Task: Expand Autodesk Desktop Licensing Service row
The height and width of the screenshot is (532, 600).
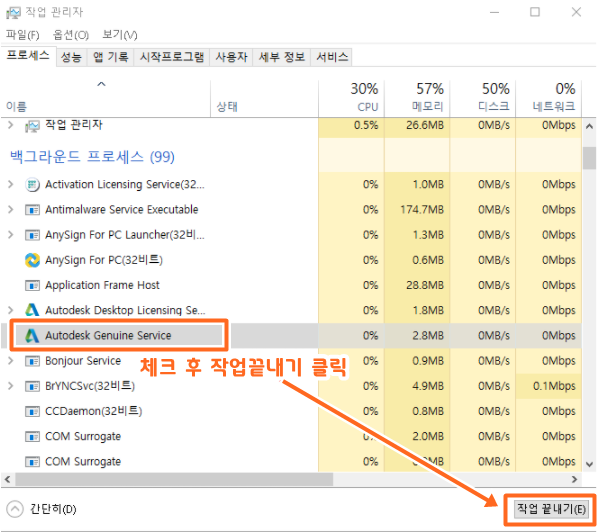Action: 11,310
